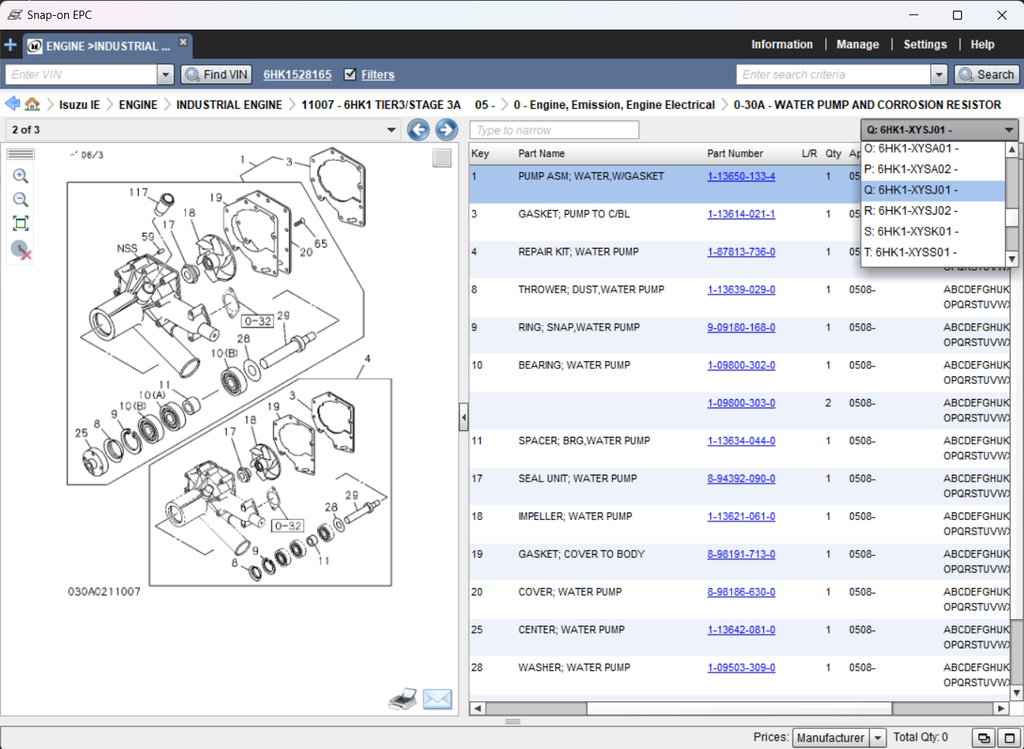Zoom in on the diagram

click(20, 176)
